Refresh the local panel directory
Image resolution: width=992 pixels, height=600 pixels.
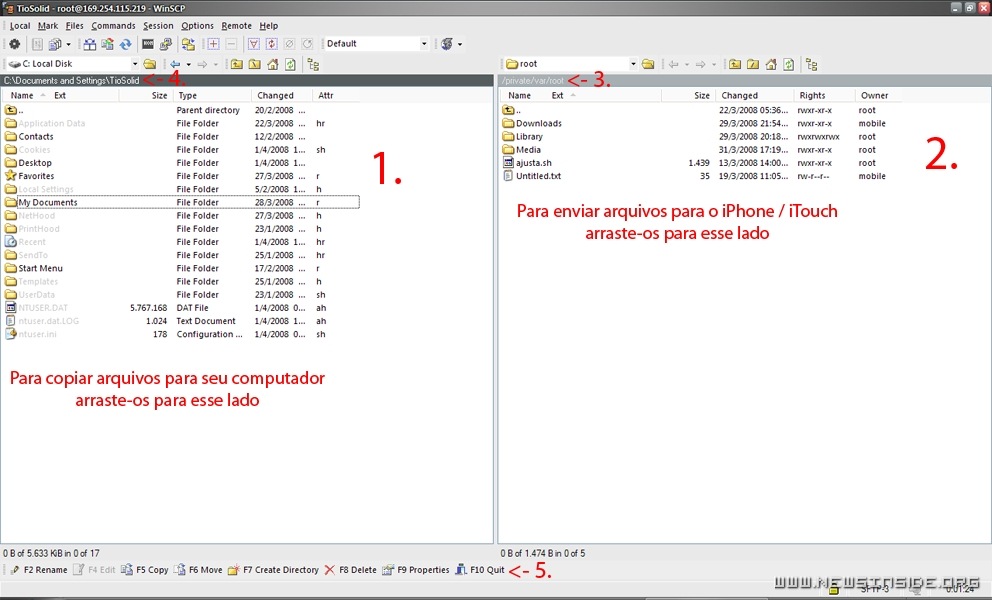pyautogui.click(x=290, y=64)
